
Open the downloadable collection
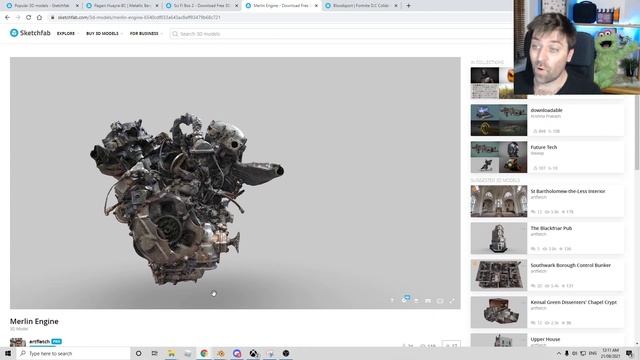(x=546, y=110)
